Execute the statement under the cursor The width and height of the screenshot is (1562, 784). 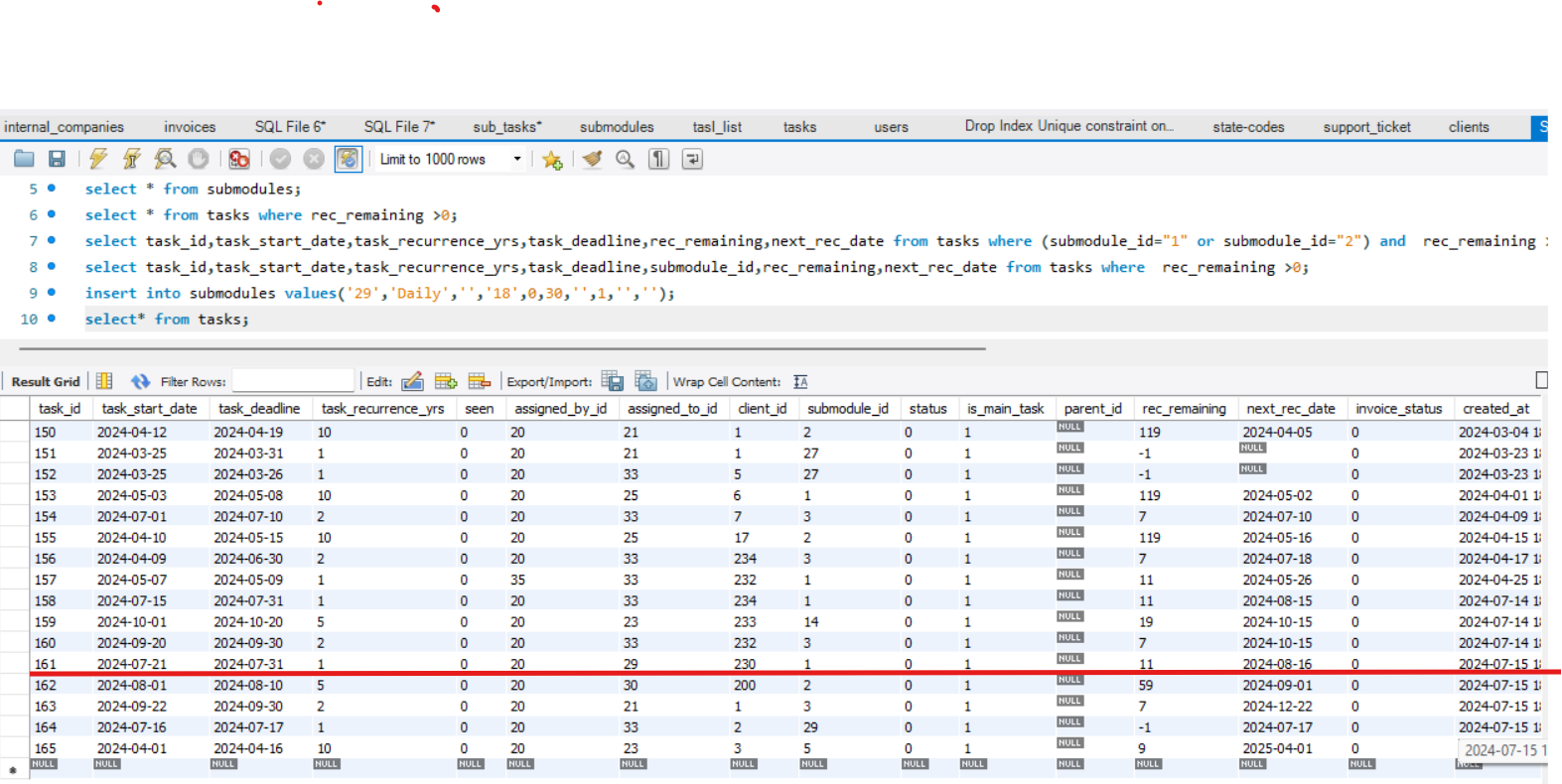(x=131, y=159)
